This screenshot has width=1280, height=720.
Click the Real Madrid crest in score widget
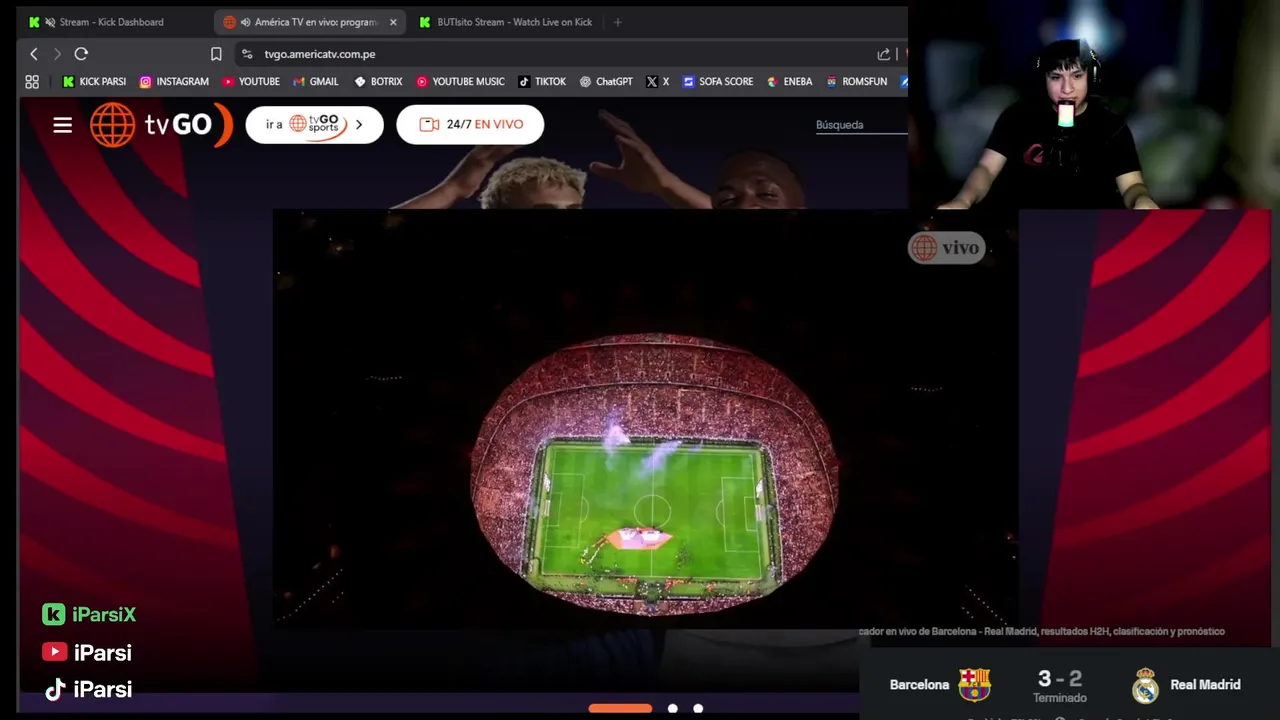pyautogui.click(x=1145, y=685)
